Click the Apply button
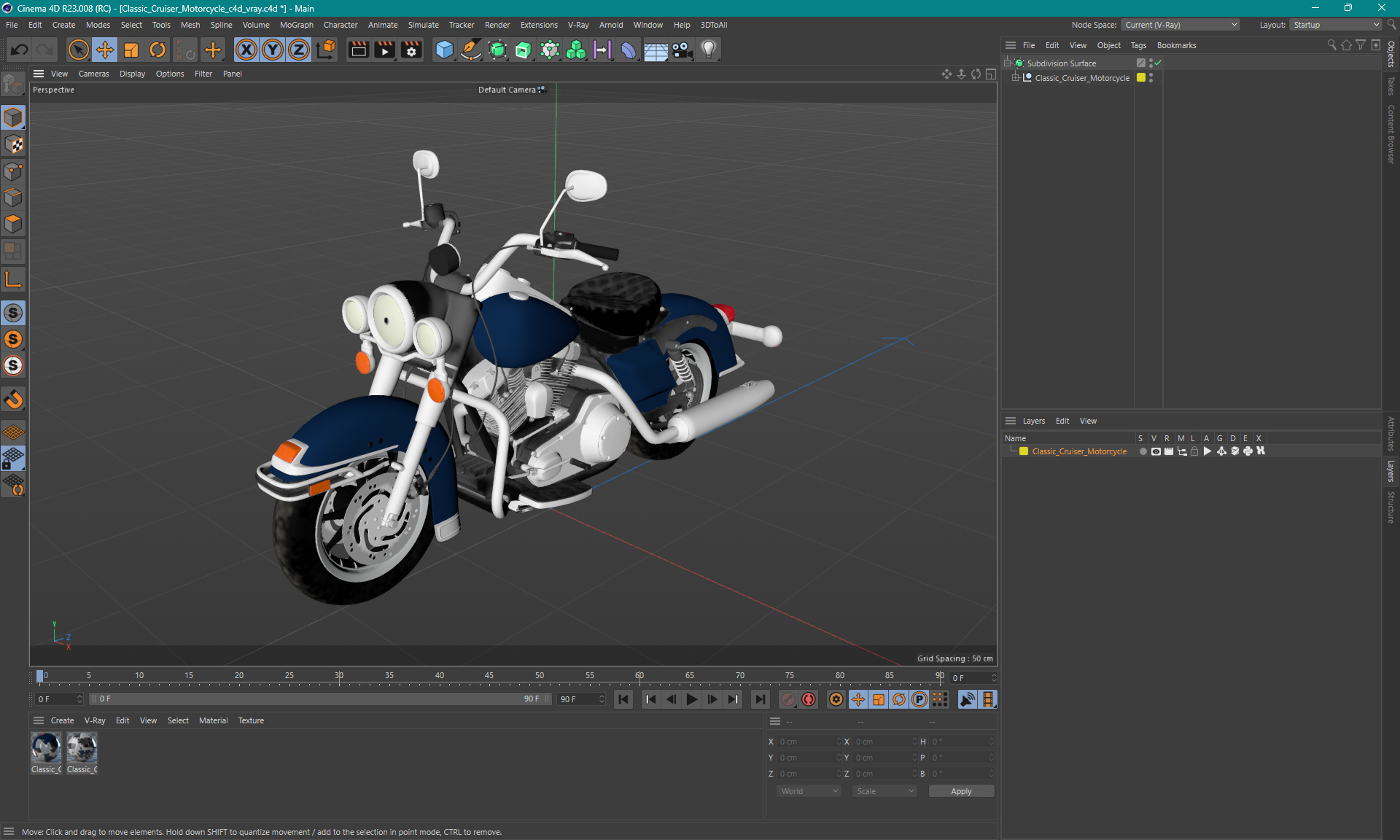This screenshot has height=840, width=1400. point(961,791)
